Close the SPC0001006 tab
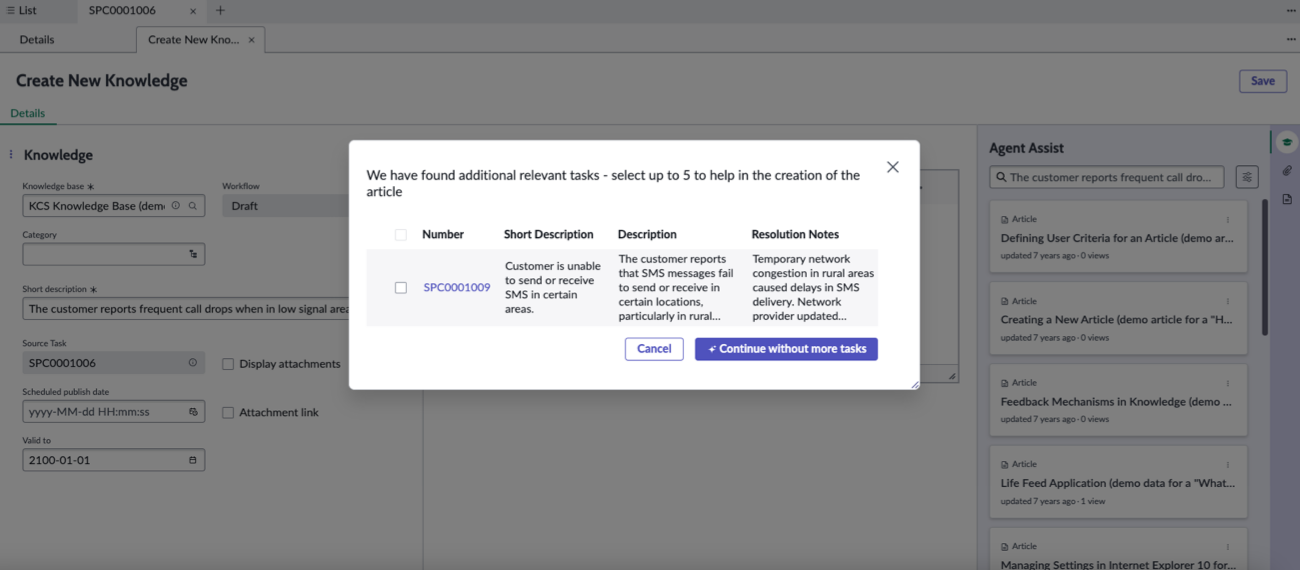This screenshot has width=1300, height=570. click(x=193, y=11)
